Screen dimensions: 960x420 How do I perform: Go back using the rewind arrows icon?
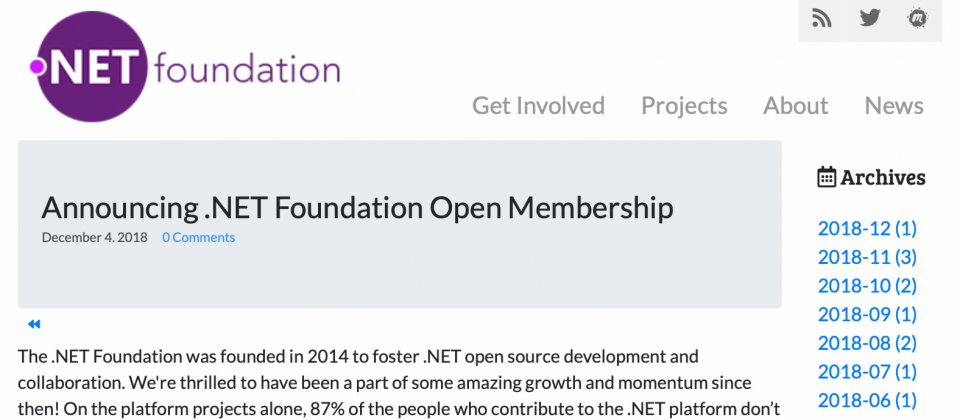pos(34,324)
